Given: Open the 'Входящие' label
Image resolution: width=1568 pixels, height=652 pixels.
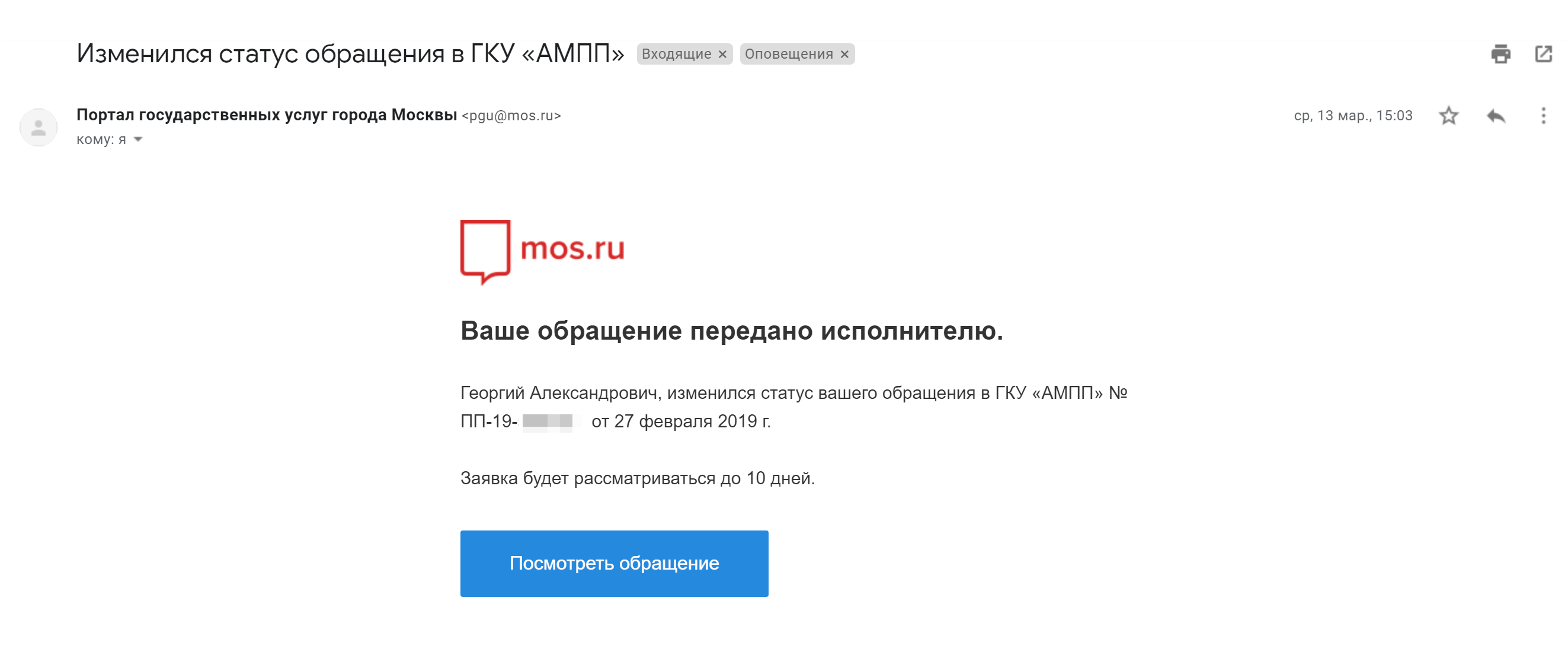Looking at the screenshot, I should [x=676, y=54].
